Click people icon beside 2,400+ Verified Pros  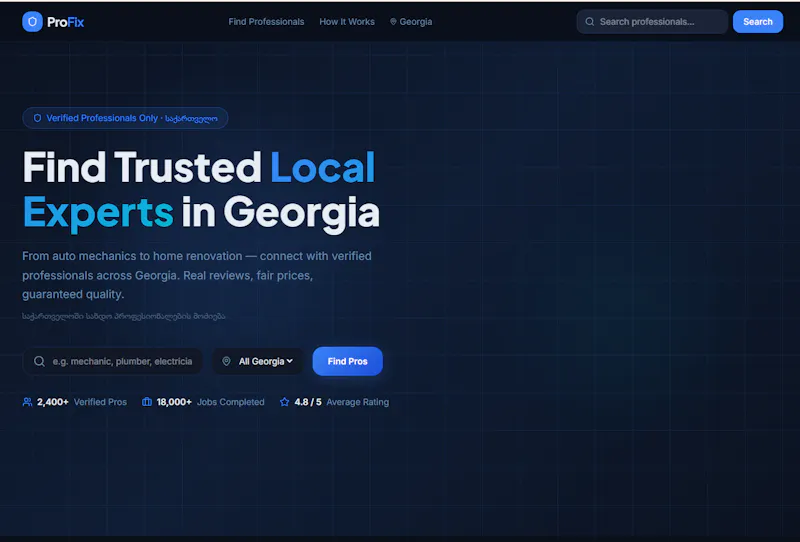pos(28,402)
